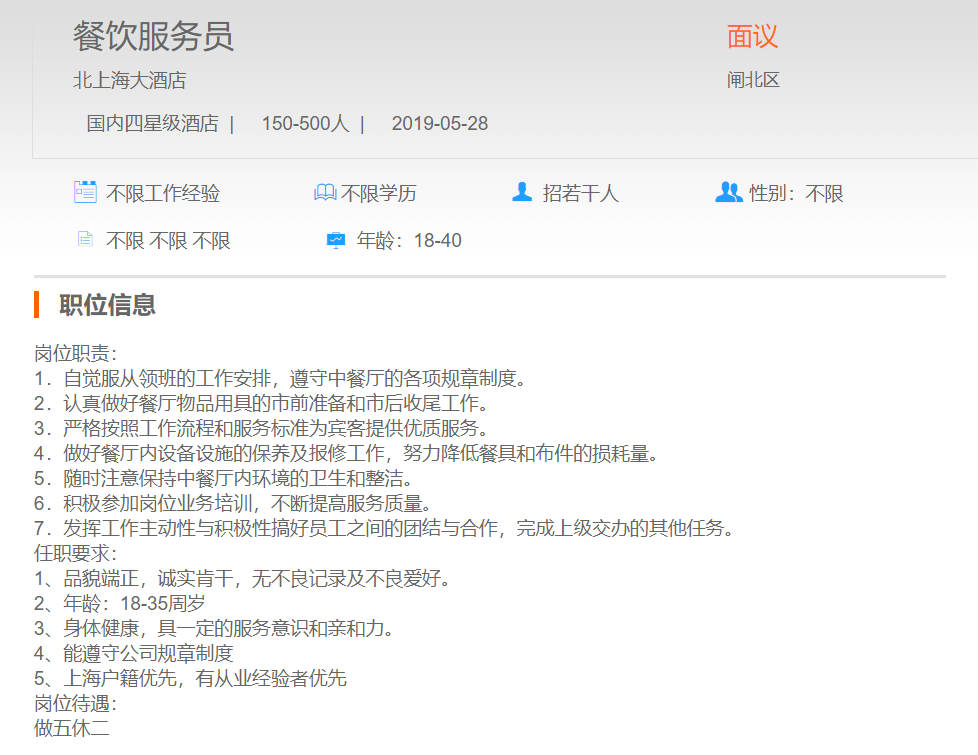Click the 性别：不限 gender text
Viewport: 978px width, 755px height.
(797, 193)
